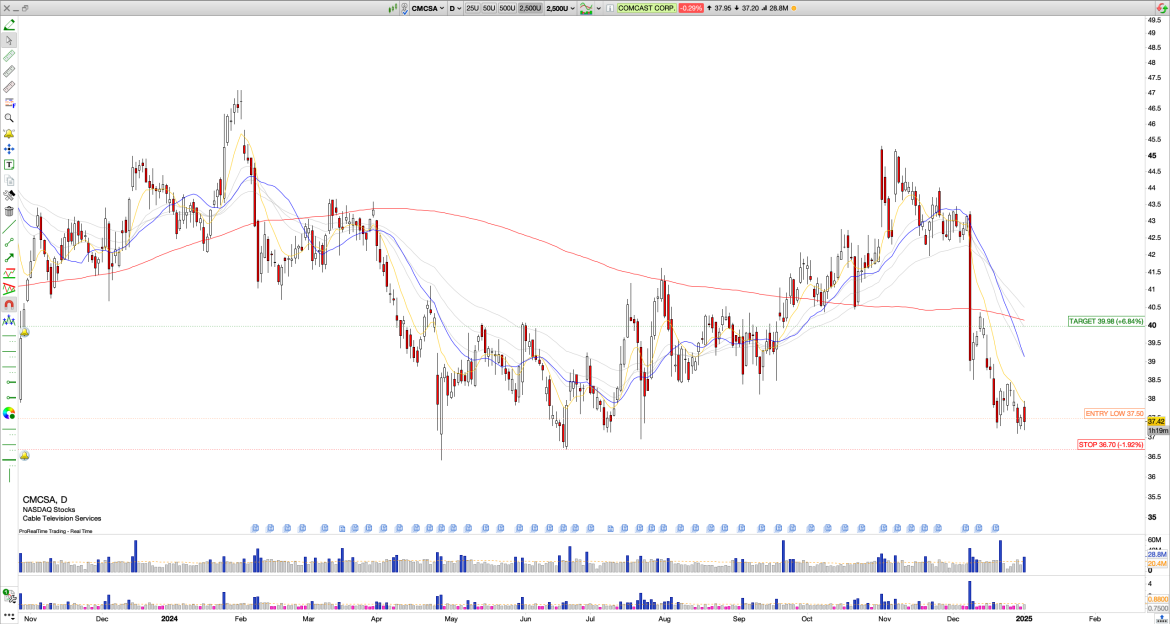Click the TARGET 39.98 label
Viewport: 1170px width, 624px height.
pos(1108,322)
